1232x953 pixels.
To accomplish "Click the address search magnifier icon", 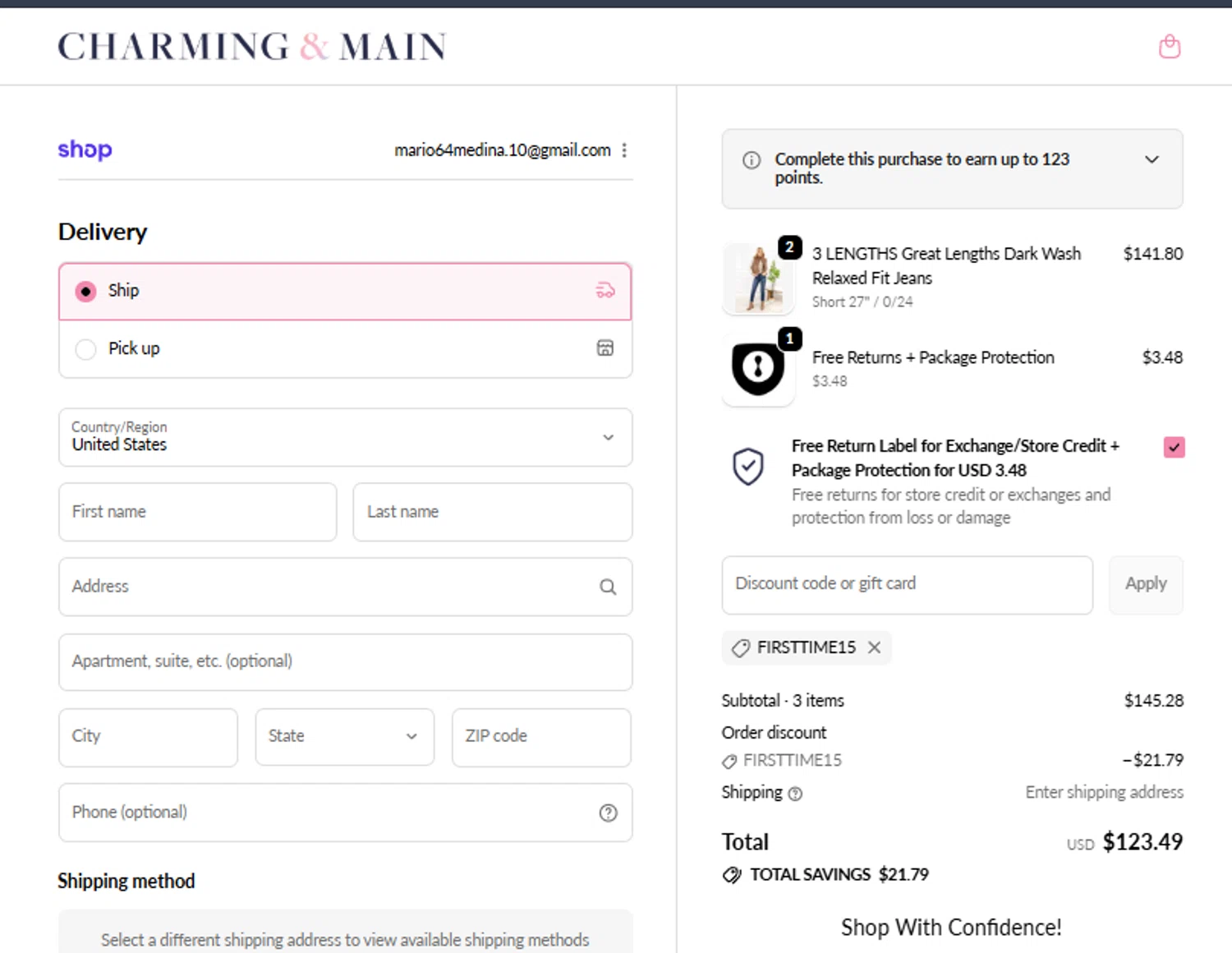I will (x=608, y=587).
